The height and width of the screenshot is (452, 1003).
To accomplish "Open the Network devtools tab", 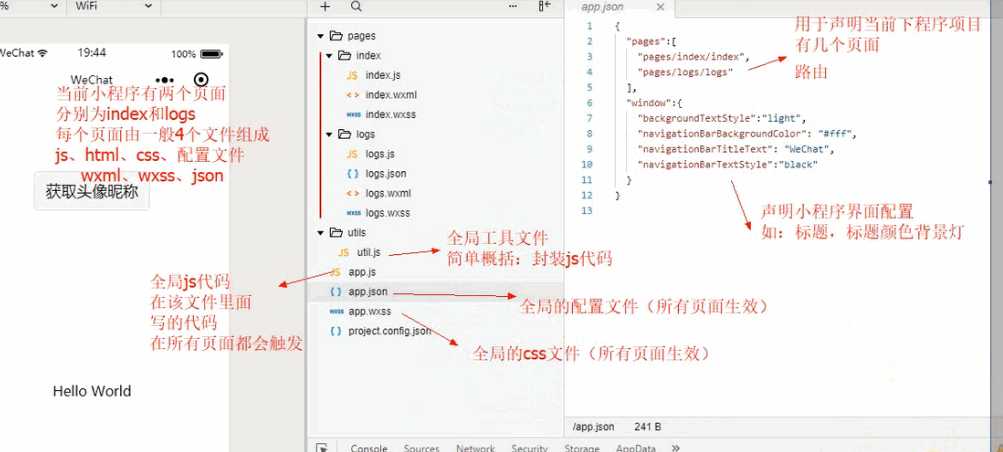I will (475, 448).
